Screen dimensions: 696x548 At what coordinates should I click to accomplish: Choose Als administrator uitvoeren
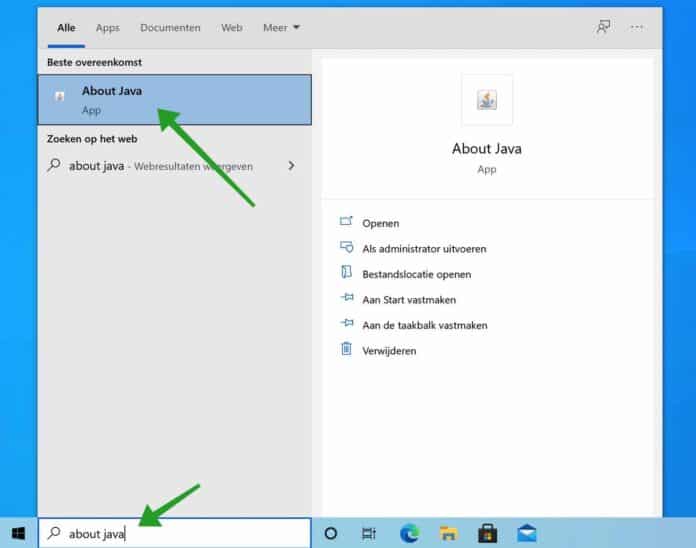pyautogui.click(x=424, y=249)
